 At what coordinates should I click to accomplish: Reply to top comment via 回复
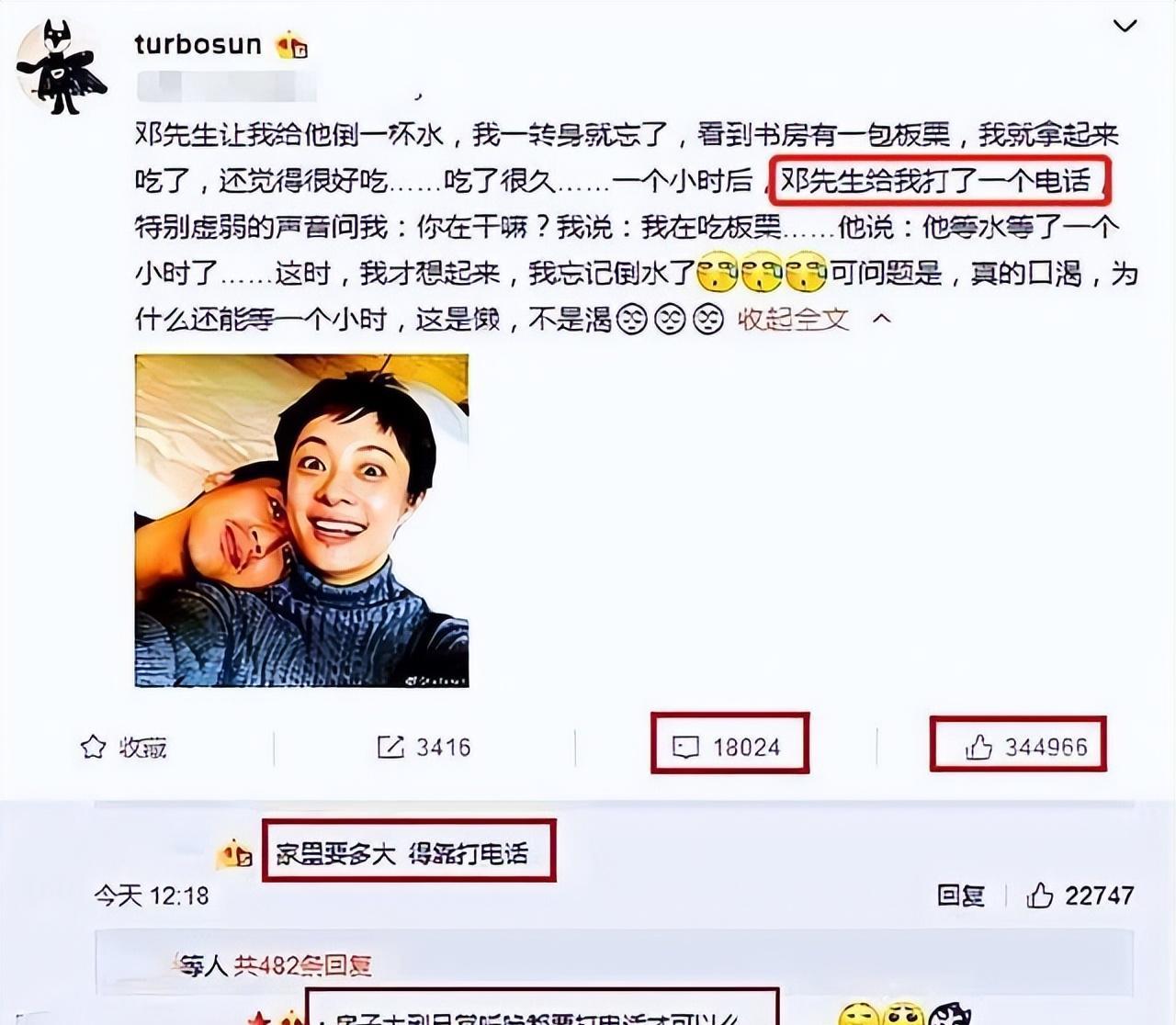[x=960, y=895]
